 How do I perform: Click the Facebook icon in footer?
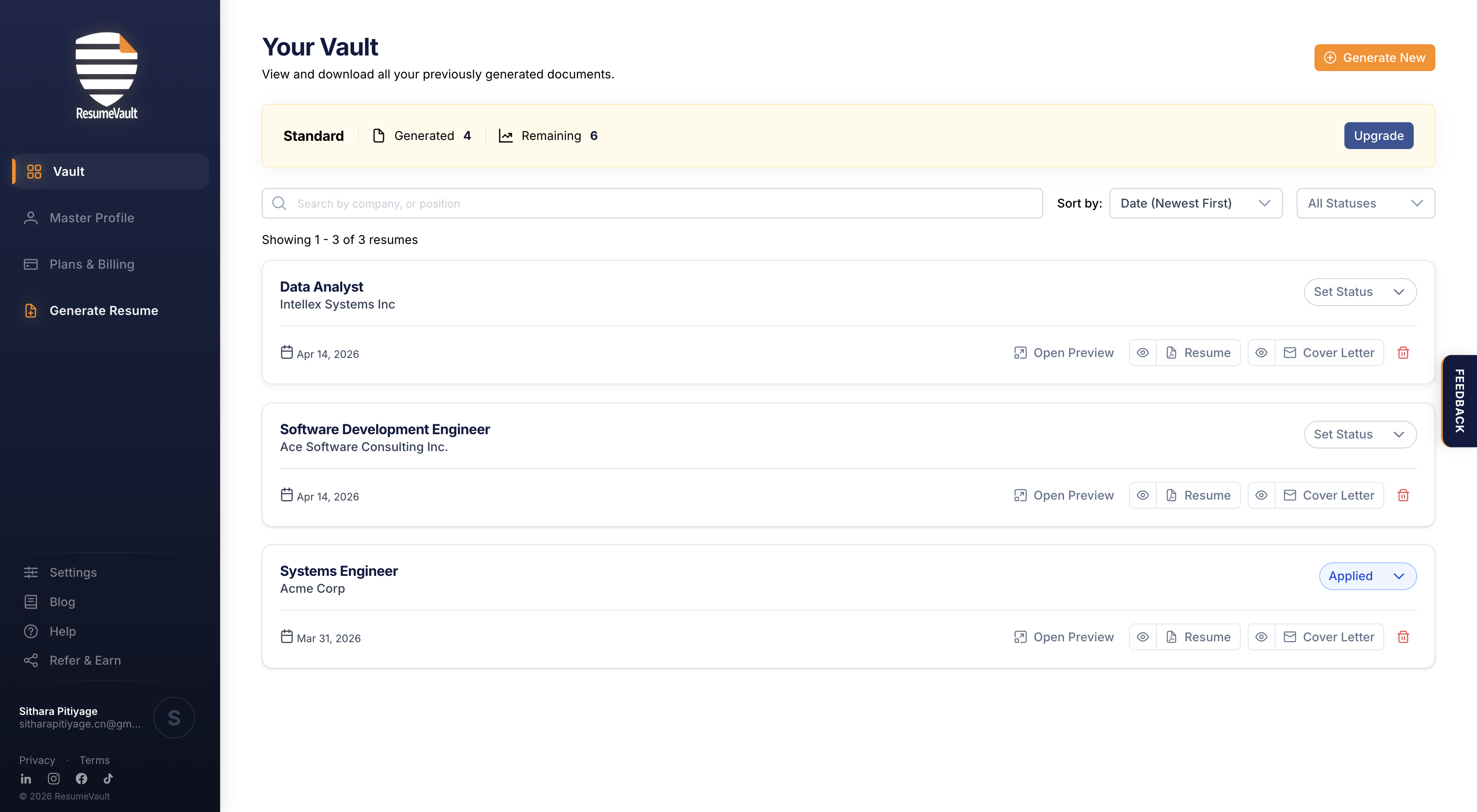pos(81,779)
